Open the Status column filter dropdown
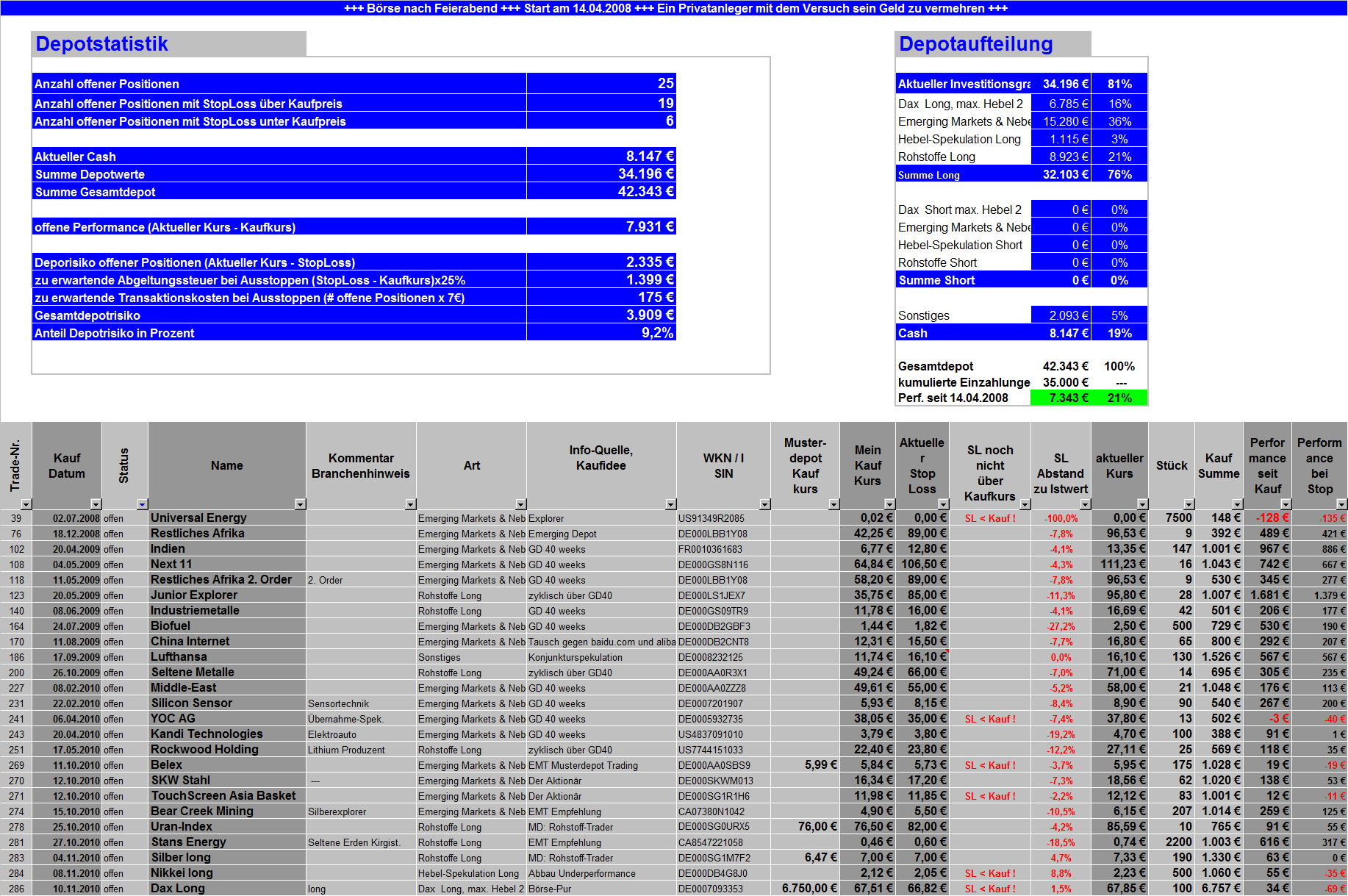Viewport: 1348px width, 896px height. [x=142, y=504]
